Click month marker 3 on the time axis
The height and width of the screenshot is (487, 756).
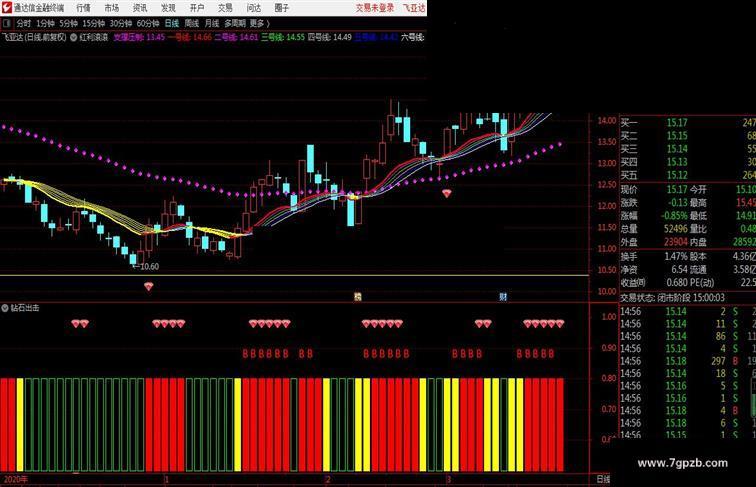(449, 479)
